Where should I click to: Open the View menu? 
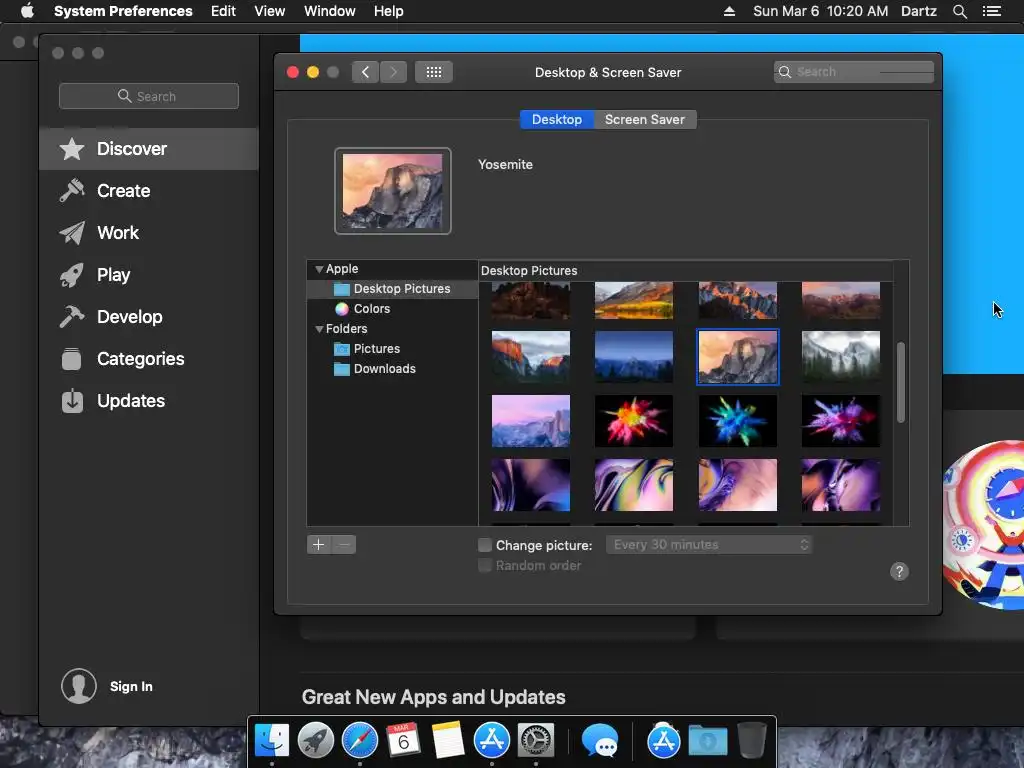click(x=269, y=11)
